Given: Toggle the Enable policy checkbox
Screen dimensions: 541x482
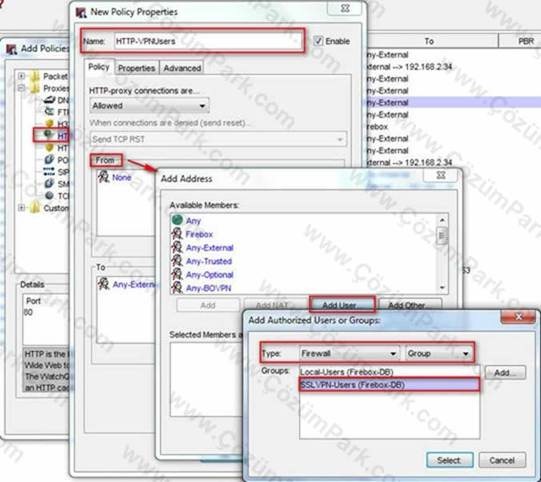Looking at the screenshot, I should pos(318,41).
